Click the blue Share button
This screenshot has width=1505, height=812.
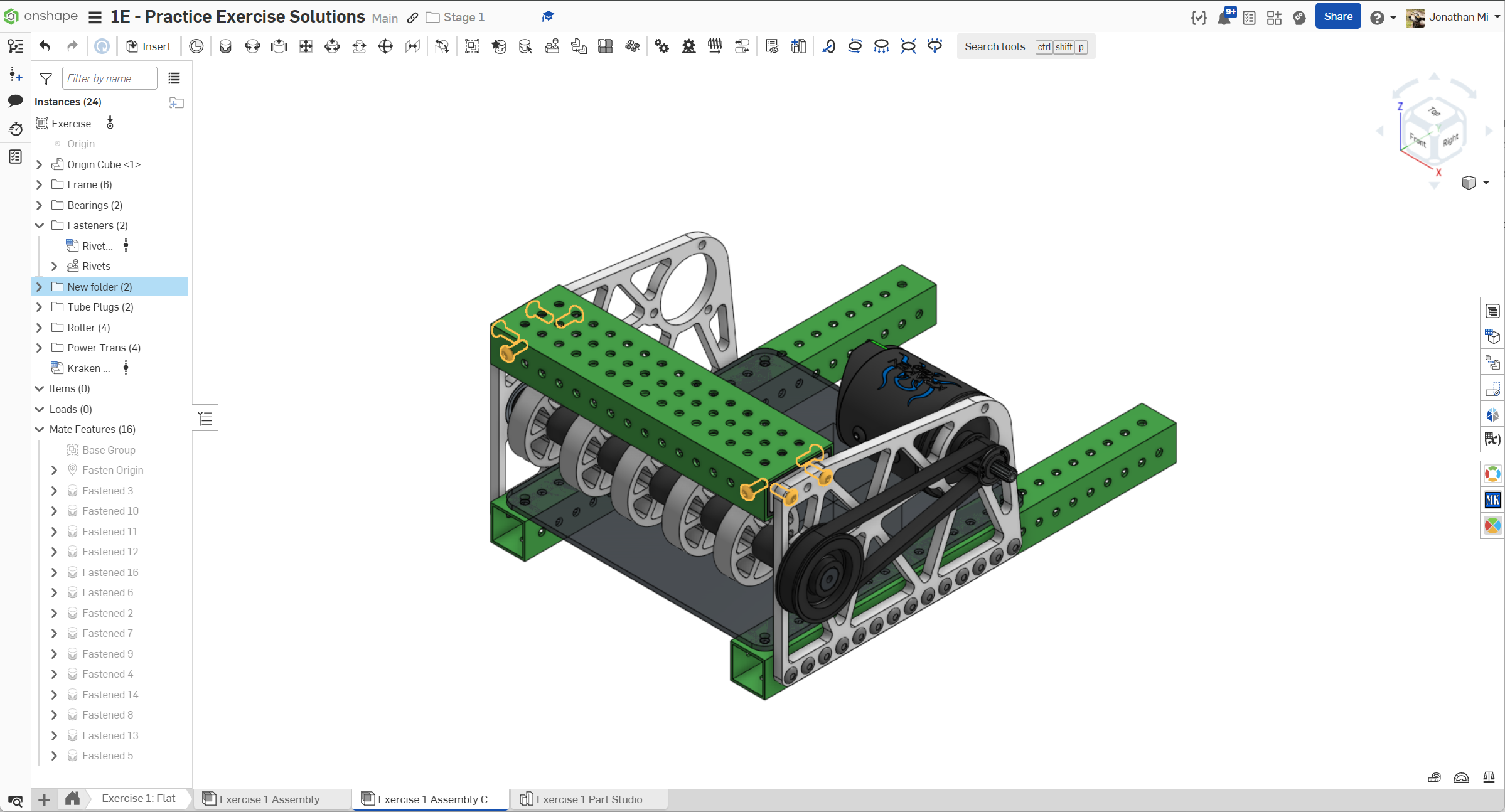click(x=1337, y=17)
